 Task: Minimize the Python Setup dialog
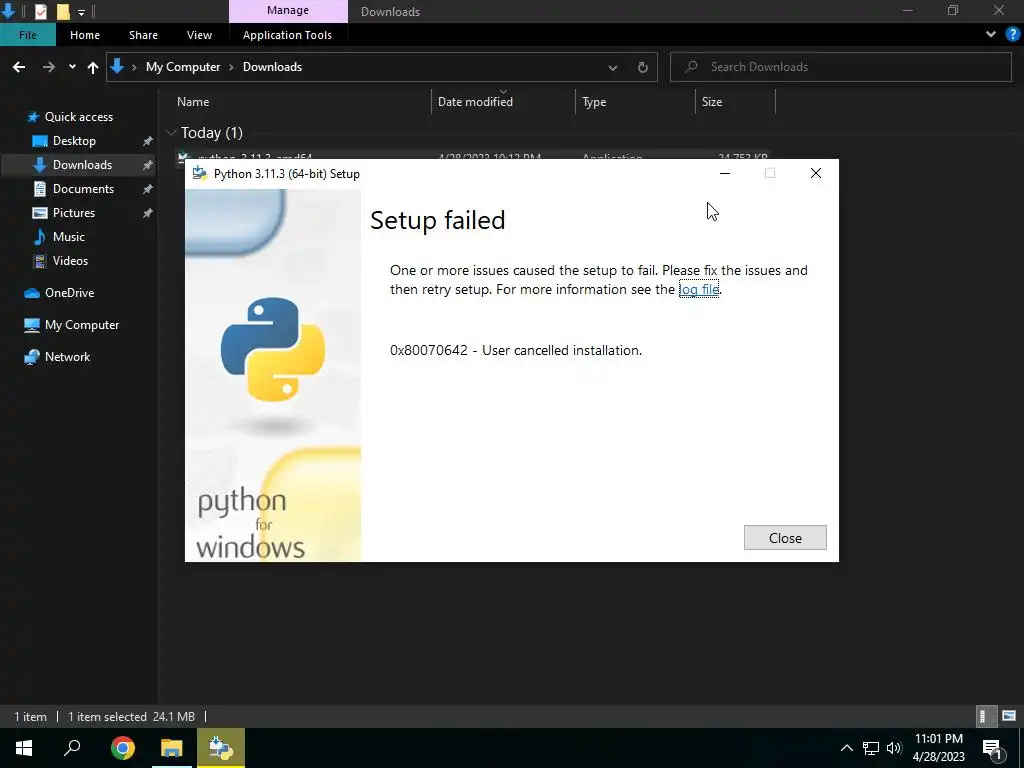click(725, 173)
